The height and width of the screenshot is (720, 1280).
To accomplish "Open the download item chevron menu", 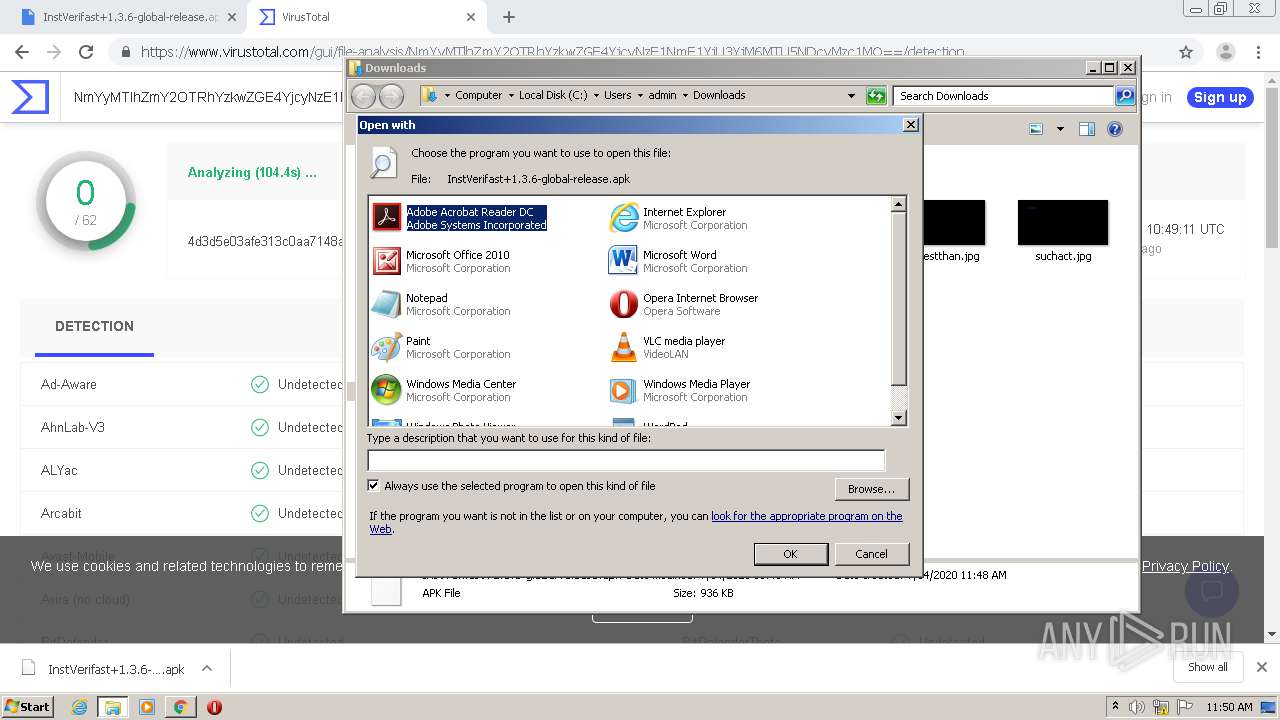I will 207,668.
